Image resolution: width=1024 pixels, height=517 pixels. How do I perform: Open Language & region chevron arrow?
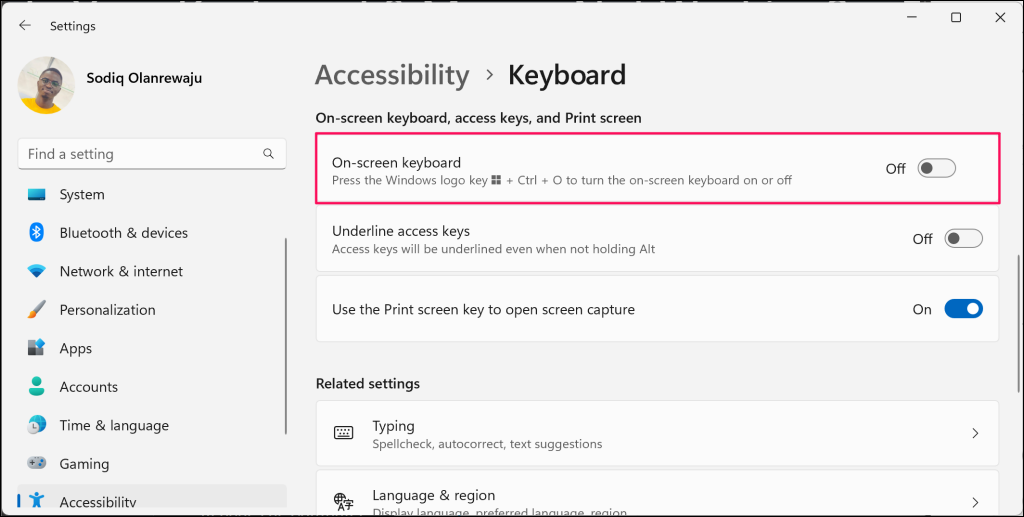point(975,502)
